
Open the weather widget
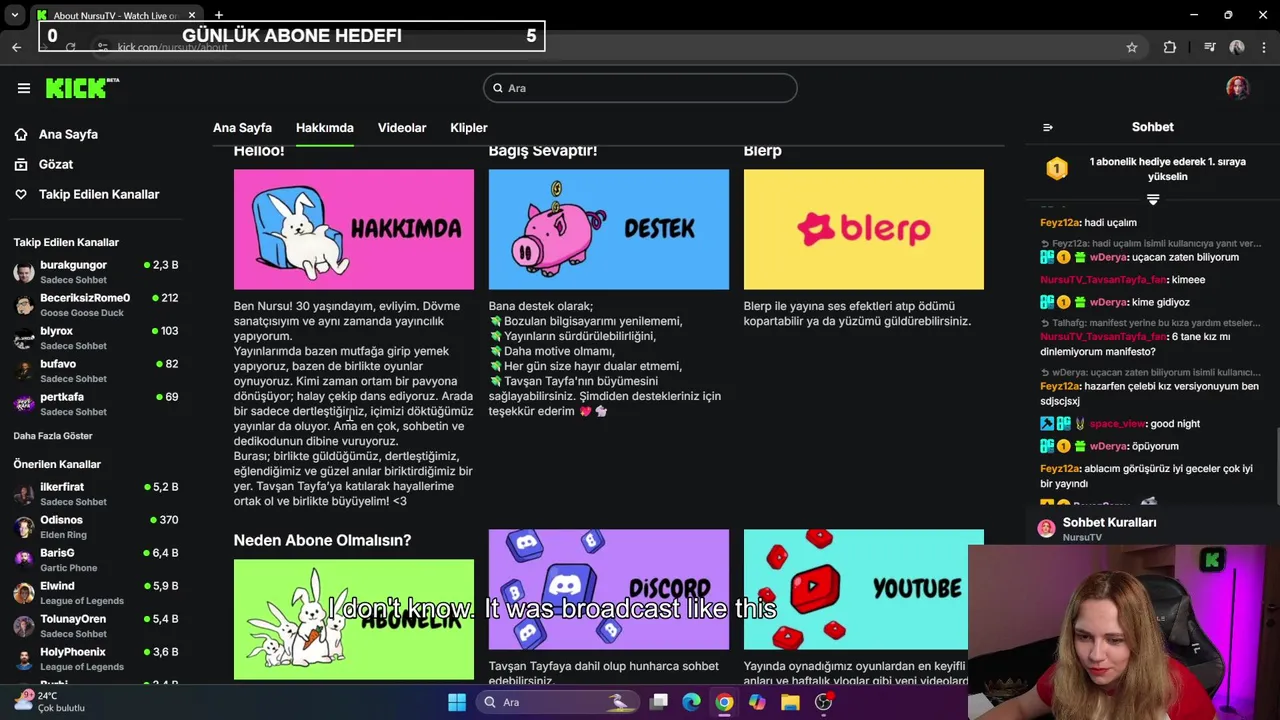[x=48, y=702]
